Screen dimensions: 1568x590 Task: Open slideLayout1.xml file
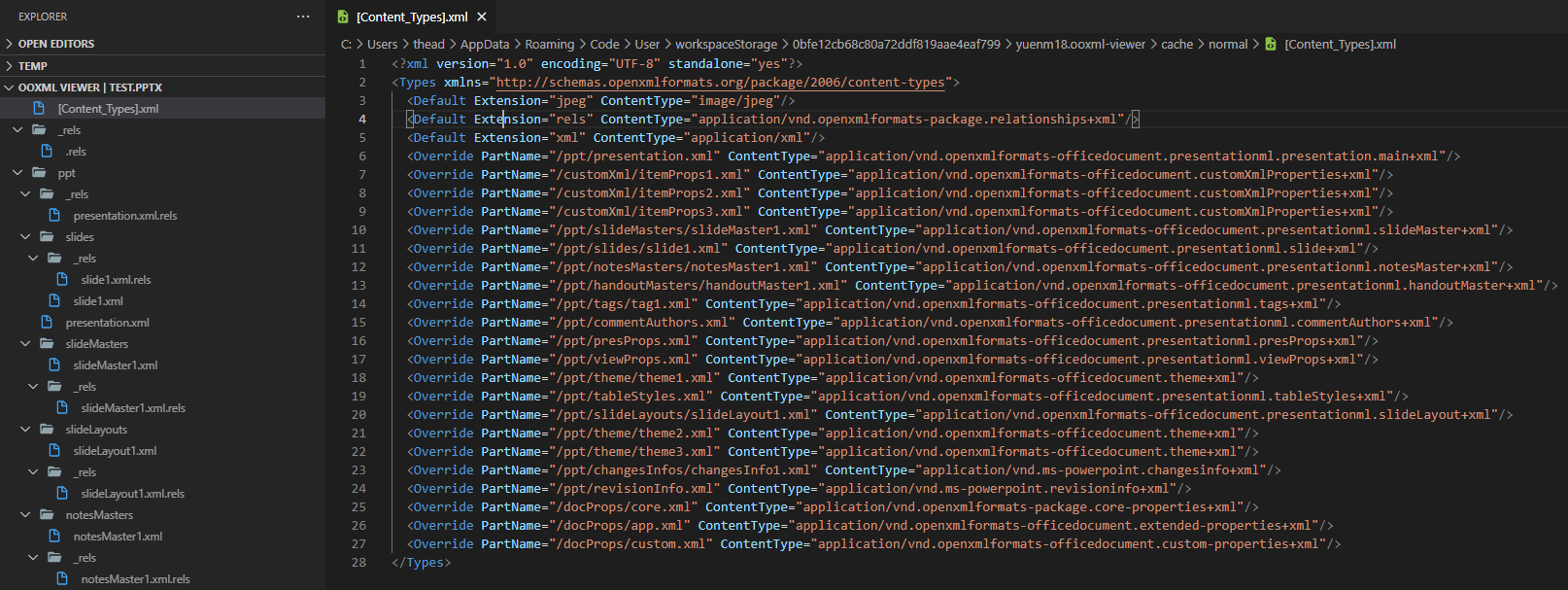click(x=115, y=451)
